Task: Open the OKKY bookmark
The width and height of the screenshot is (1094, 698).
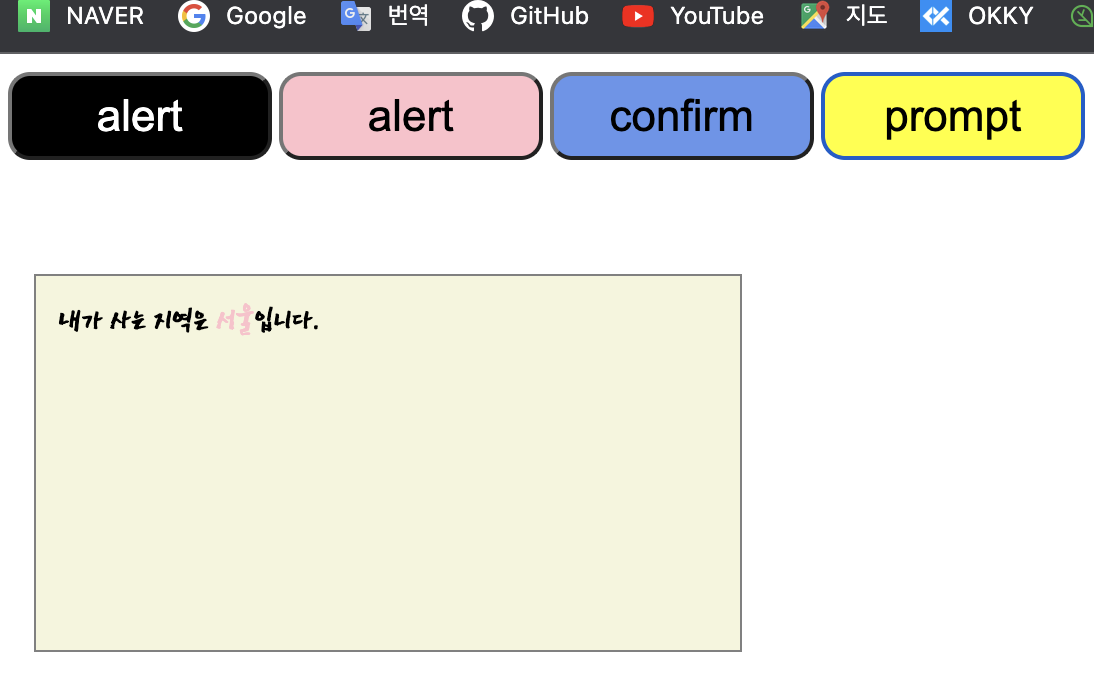Action: coord(977,16)
